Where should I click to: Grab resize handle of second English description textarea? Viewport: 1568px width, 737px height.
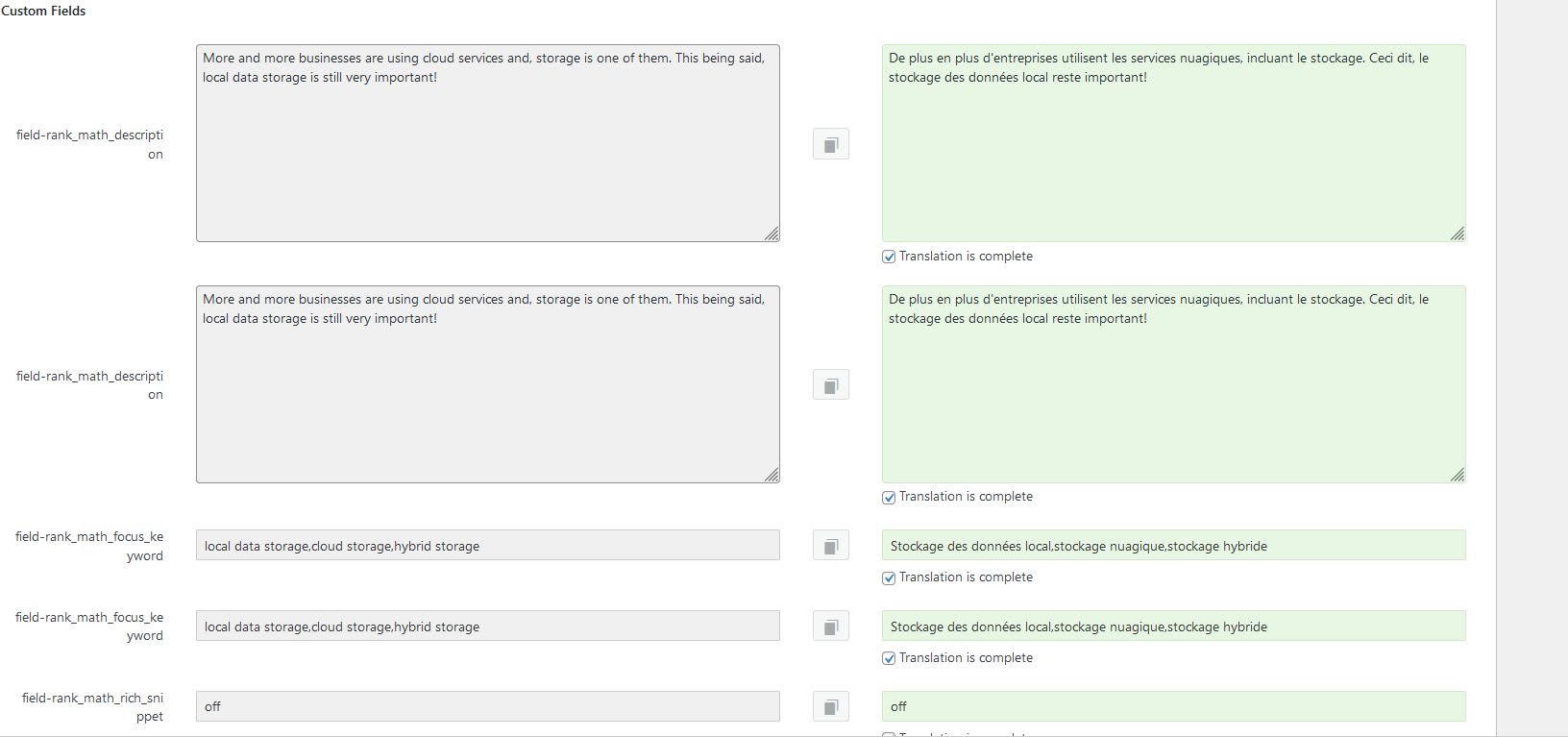(x=772, y=475)
